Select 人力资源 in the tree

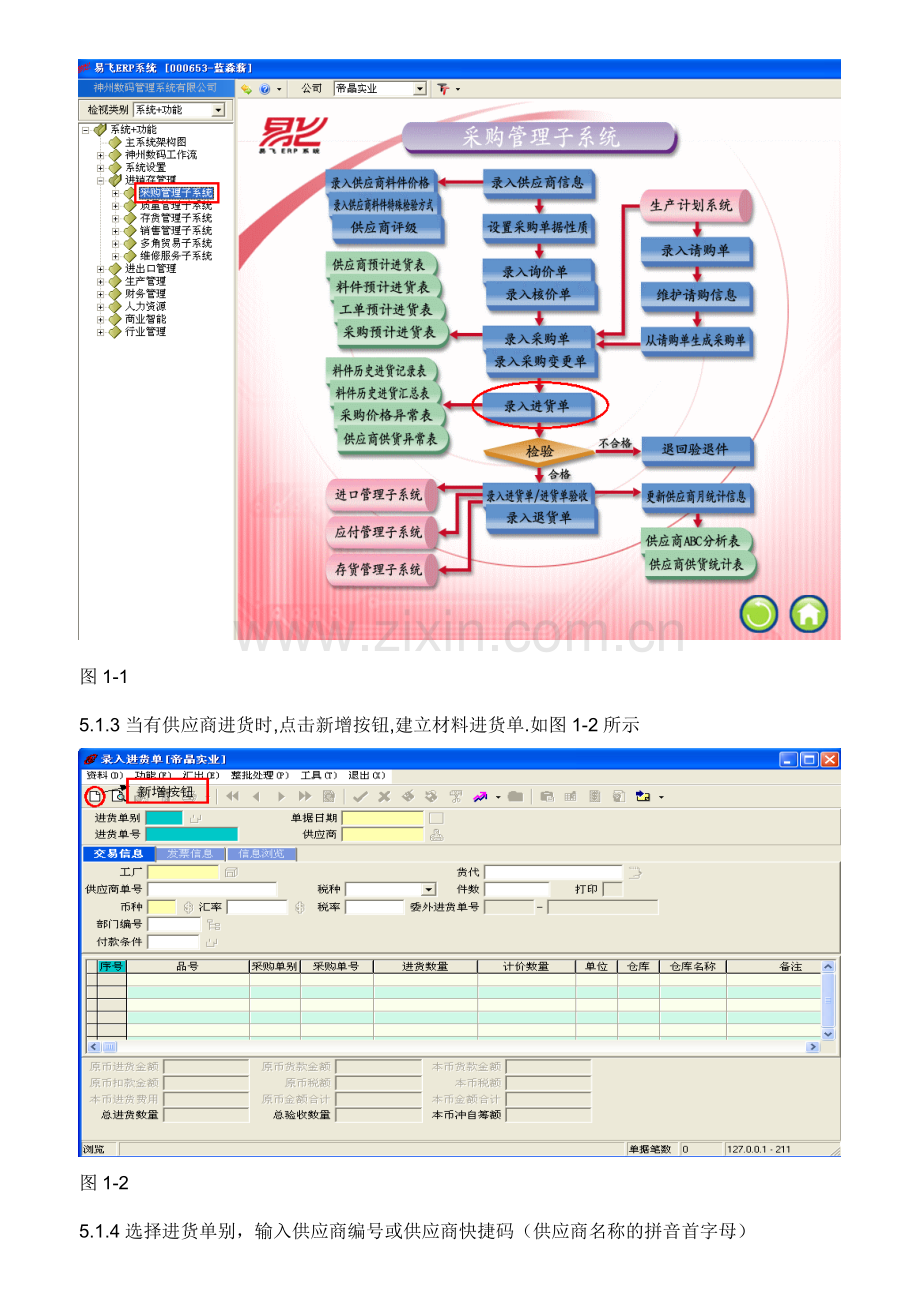(x=146, y=306)
